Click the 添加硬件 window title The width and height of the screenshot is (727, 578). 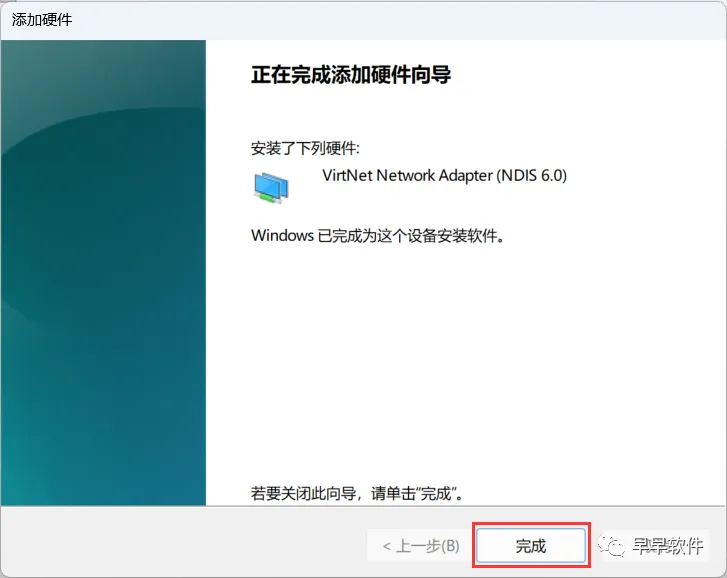(42, 19)
